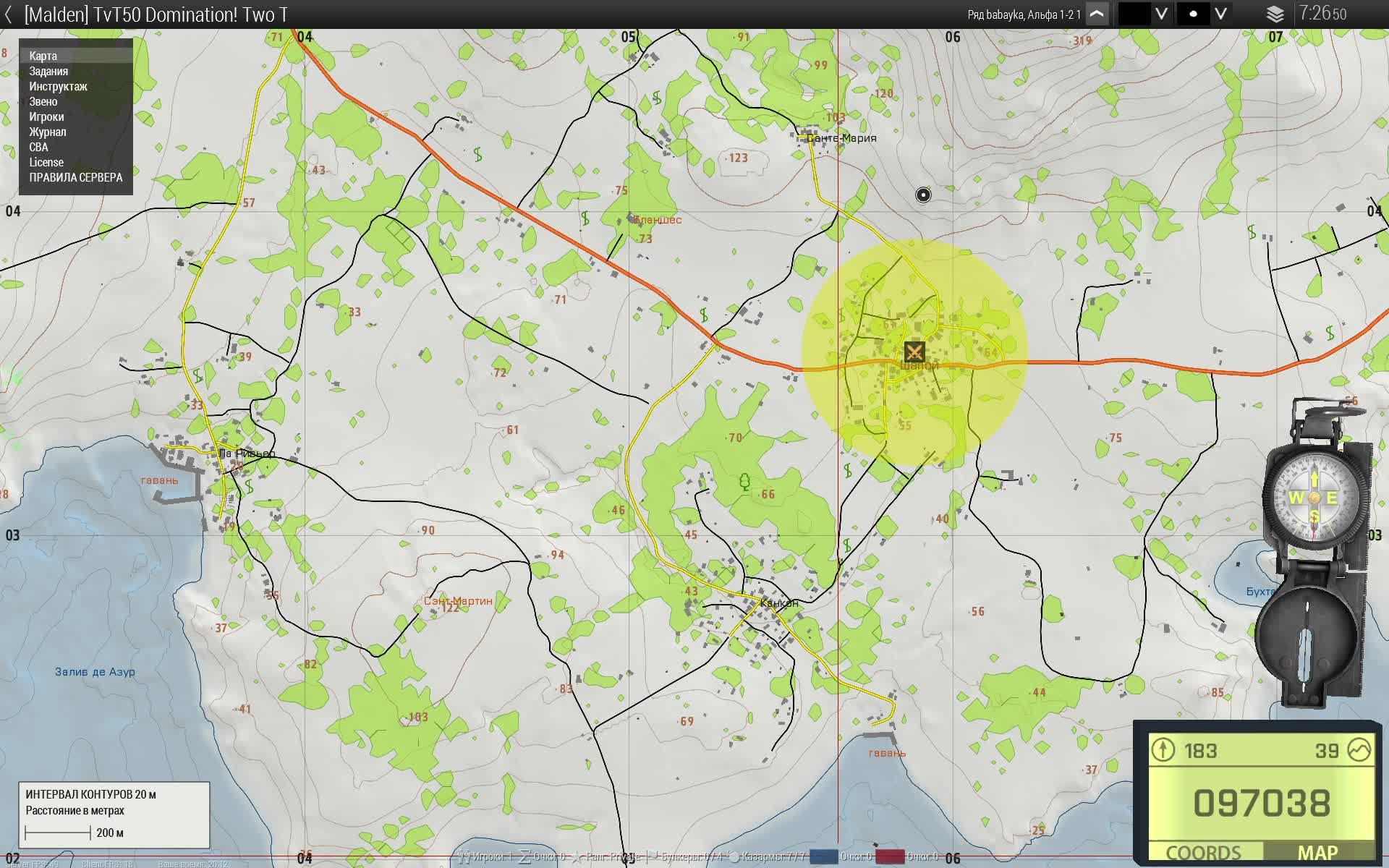Click the back arrow beside the mission title
This screenshot has height=868, width=1389.
(8, 14)
